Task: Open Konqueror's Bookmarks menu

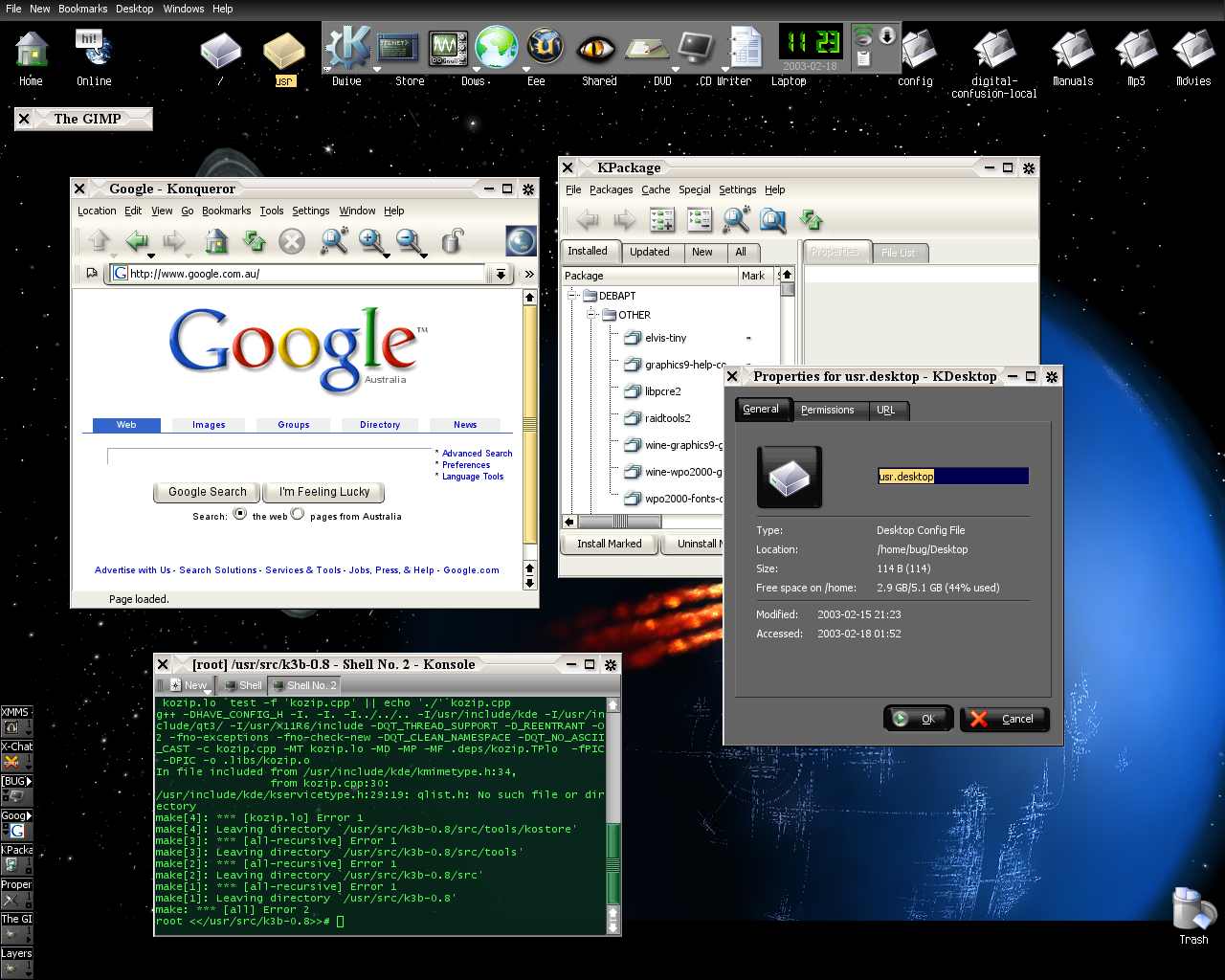Action: (226, 211)
